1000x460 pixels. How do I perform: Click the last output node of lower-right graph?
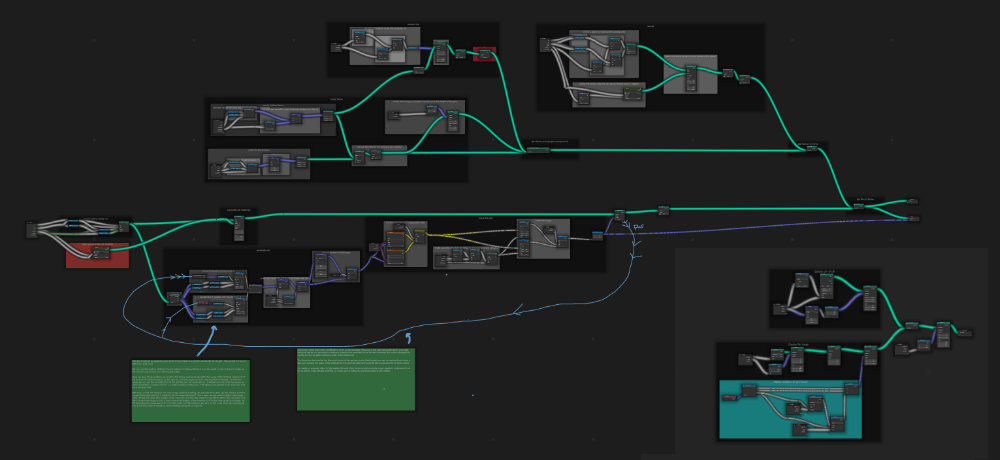pos(966,332)
